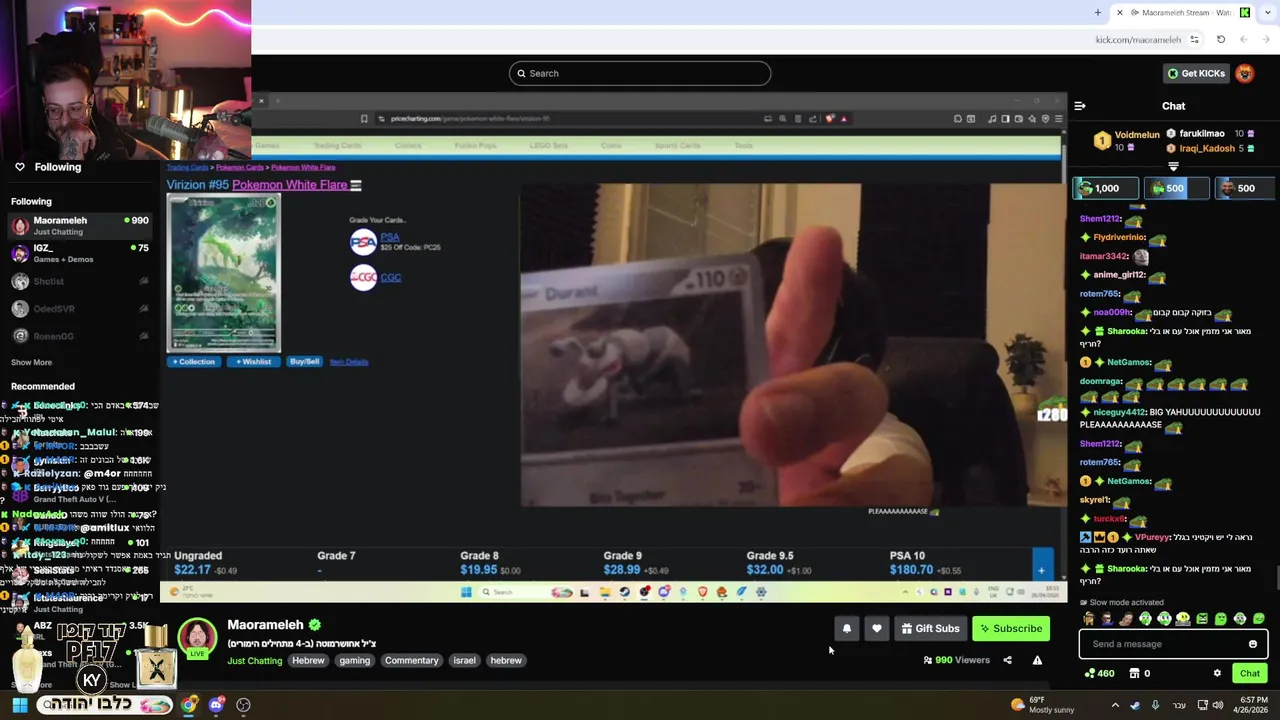Click the Windows Start button

click(x=19, y=705)
